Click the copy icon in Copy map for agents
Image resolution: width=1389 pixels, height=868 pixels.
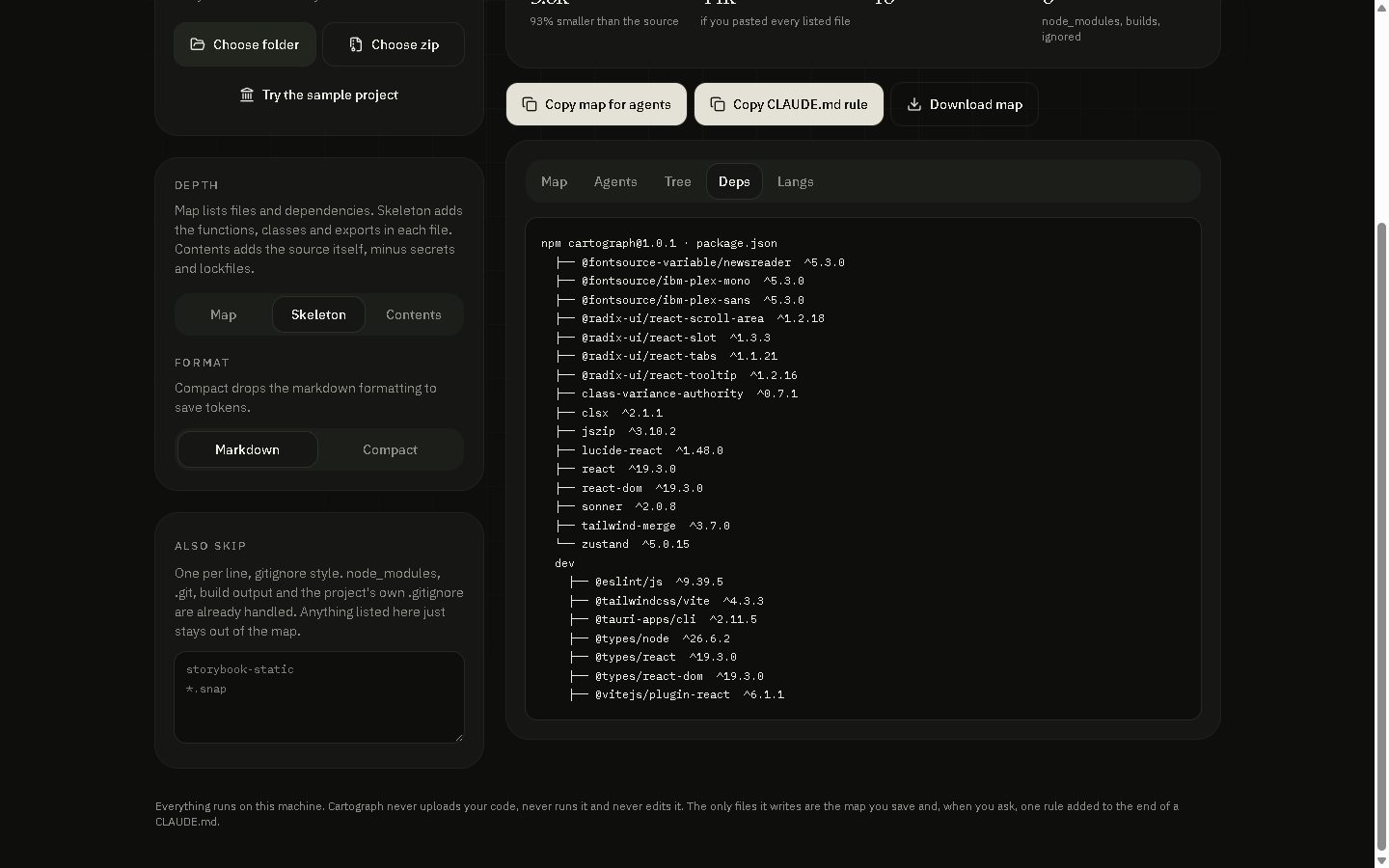click(x=530, y=104)
